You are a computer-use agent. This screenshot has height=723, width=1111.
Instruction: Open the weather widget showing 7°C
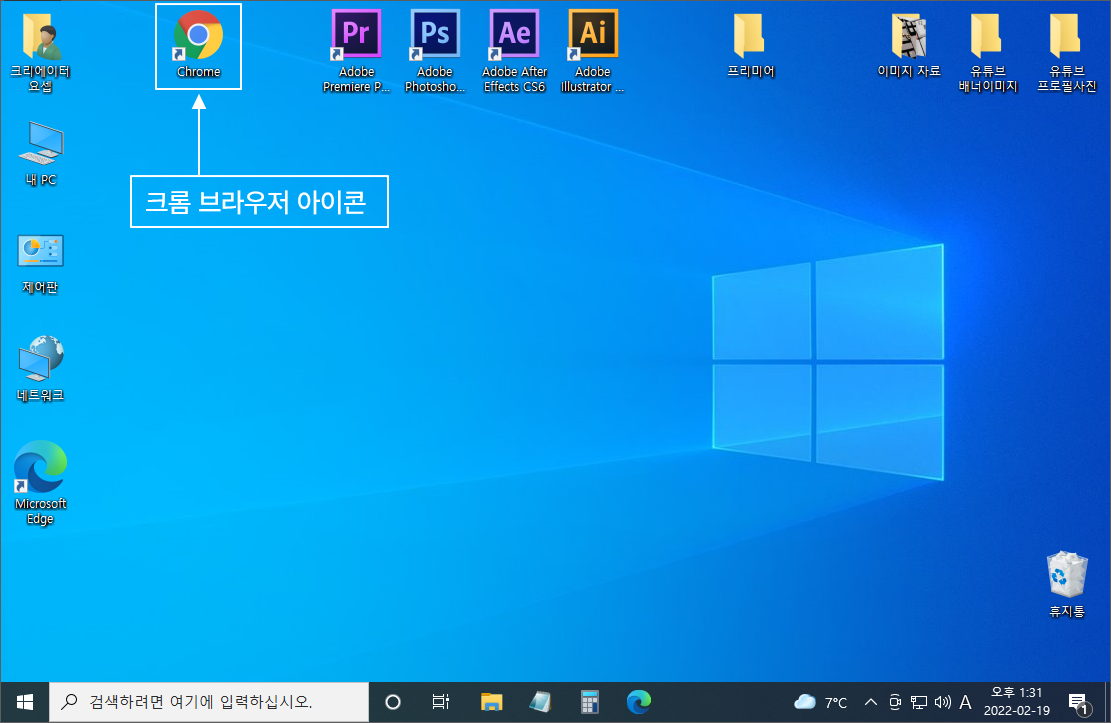(x=820, y=702)
